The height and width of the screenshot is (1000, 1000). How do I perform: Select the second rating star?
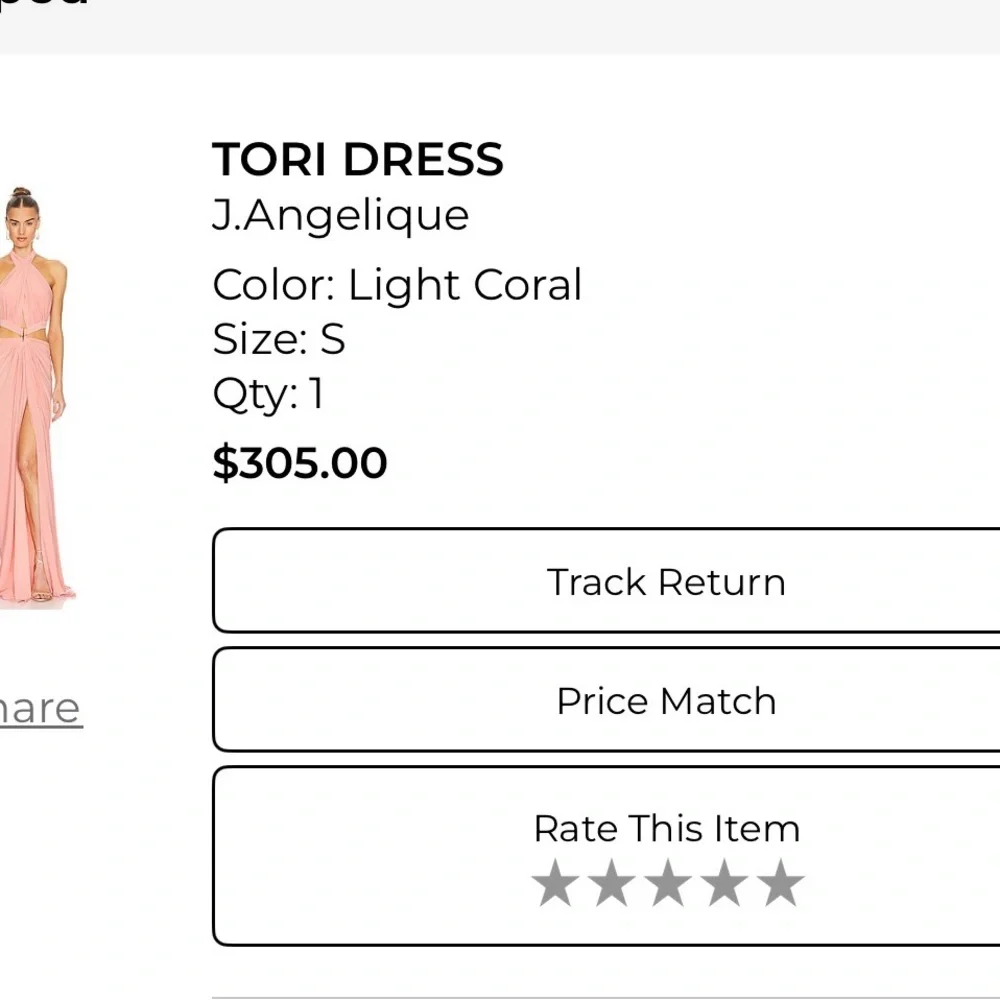(613, 884)
